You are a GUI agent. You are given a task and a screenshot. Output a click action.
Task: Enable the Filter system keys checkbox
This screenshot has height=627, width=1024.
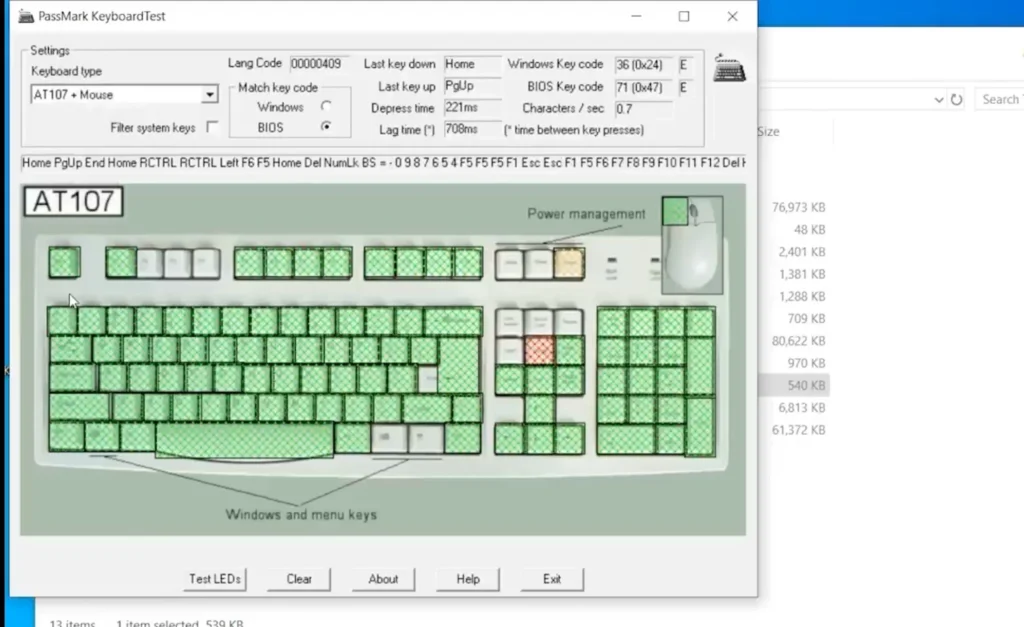(x=212, y=128)
